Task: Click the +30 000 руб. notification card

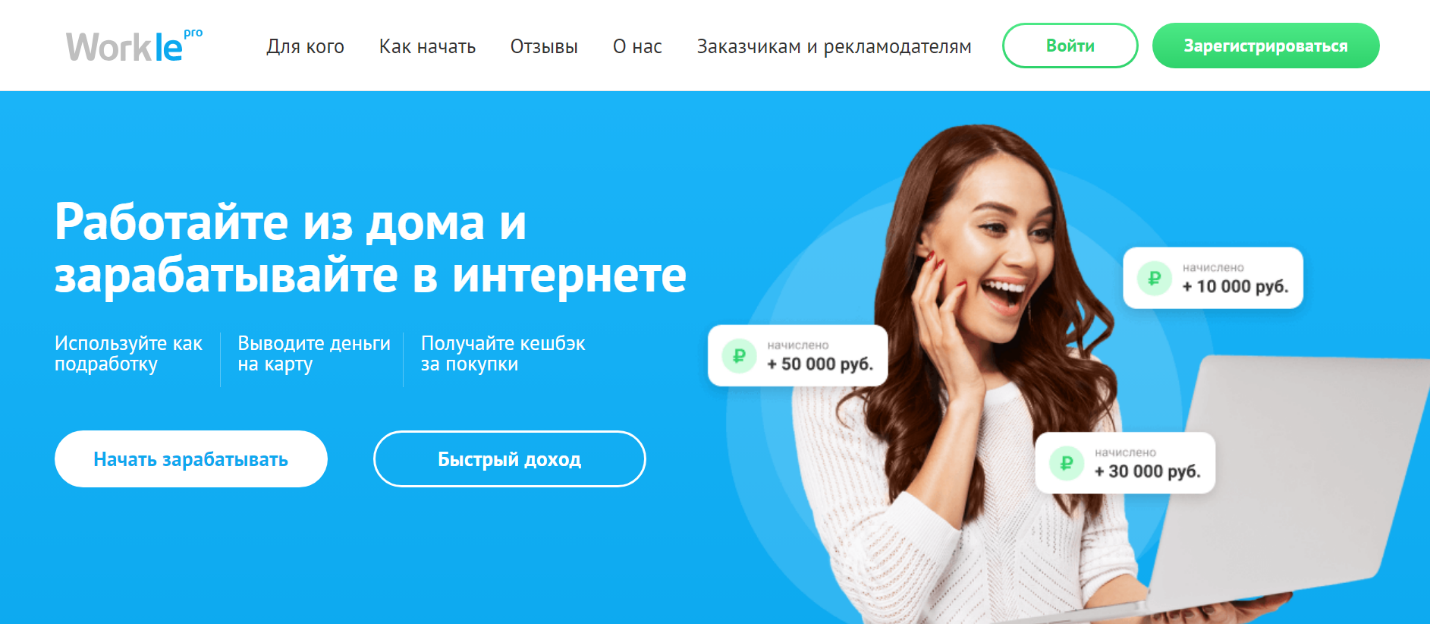Action: [1125, 463]
